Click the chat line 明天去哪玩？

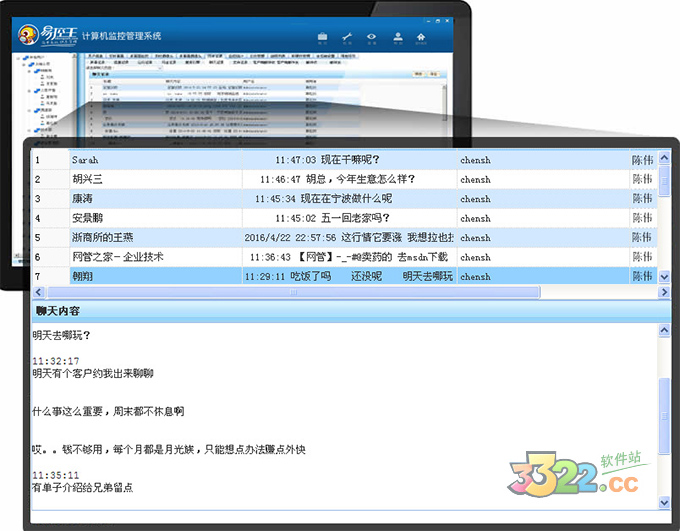(61, 335)
